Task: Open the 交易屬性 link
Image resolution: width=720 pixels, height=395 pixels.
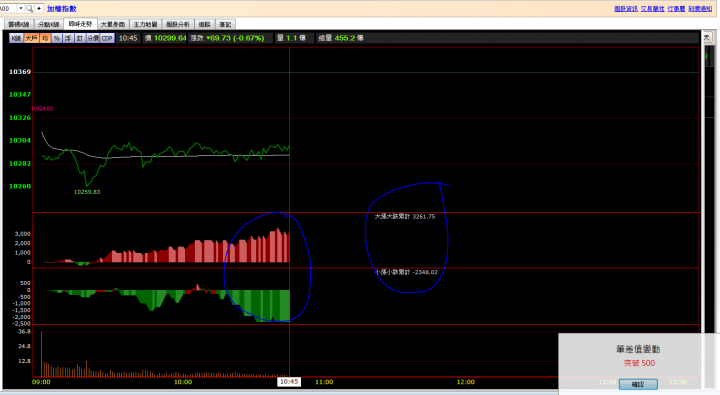Action: pyautogui.click(x=652, y=9)
